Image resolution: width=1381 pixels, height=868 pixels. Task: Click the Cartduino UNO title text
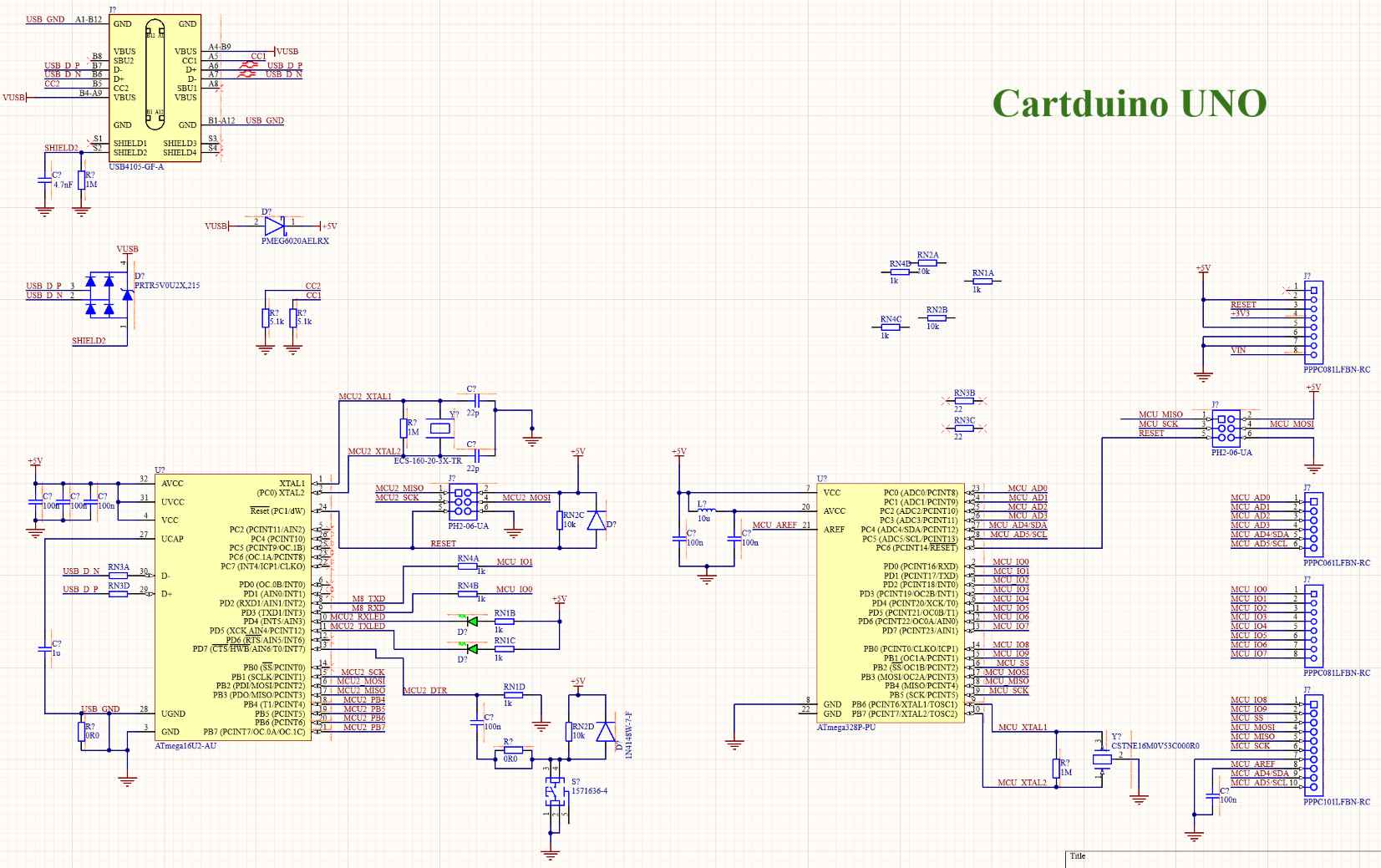[x=1129, y=104]
